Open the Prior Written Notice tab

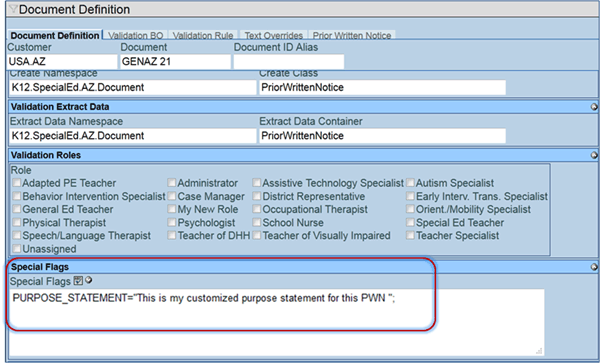coord(352,35)
